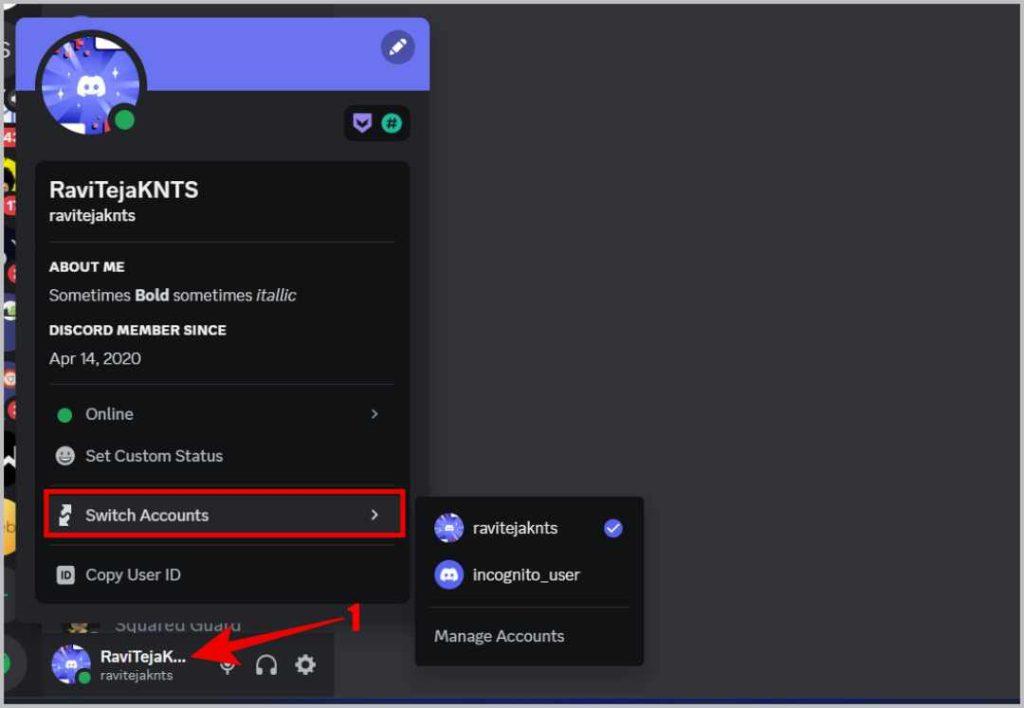Toggle the headphones deafen icon
Image resolution: width=1024 pixels, height=708 pixels.
click(266, 665)
